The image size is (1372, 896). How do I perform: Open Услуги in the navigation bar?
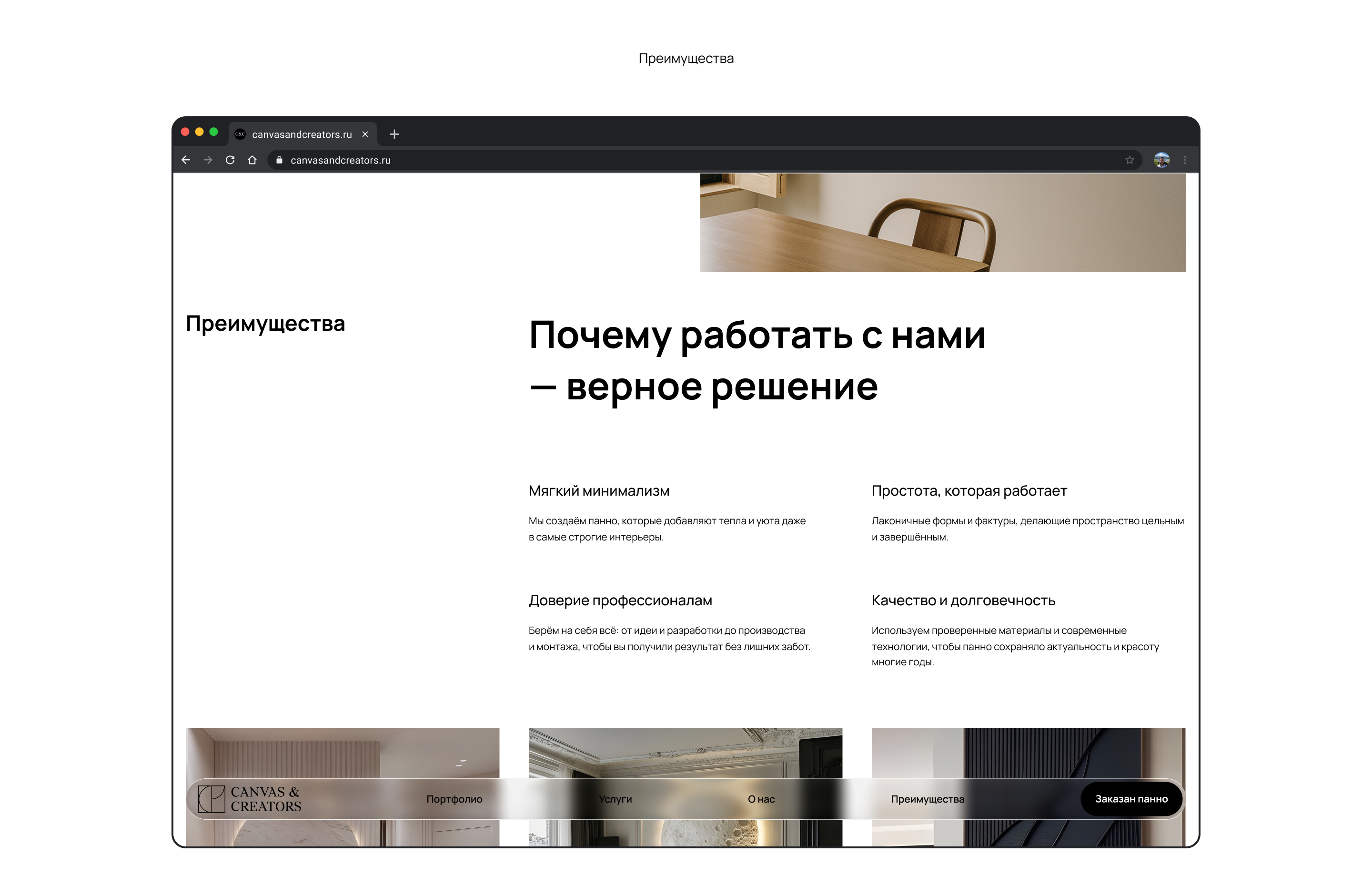[x=615, y=799]
